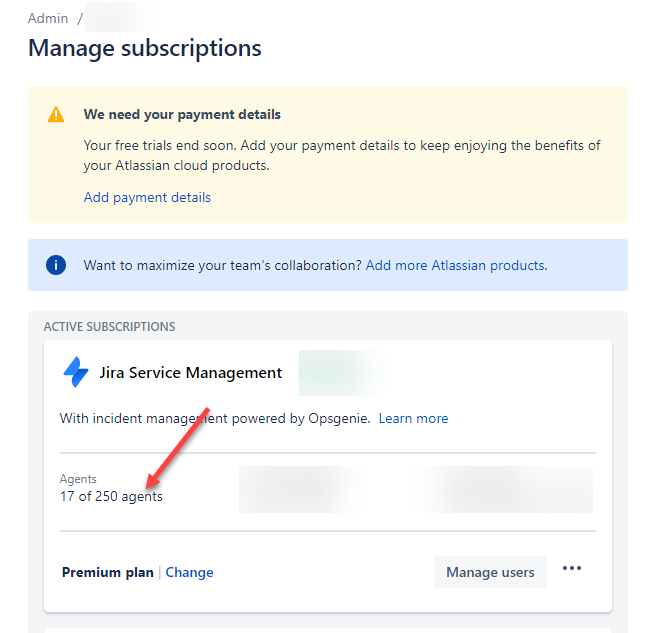Click the Manage subscriptions page heading
Screen dimensions: 660x633
(x=145, y=48)
